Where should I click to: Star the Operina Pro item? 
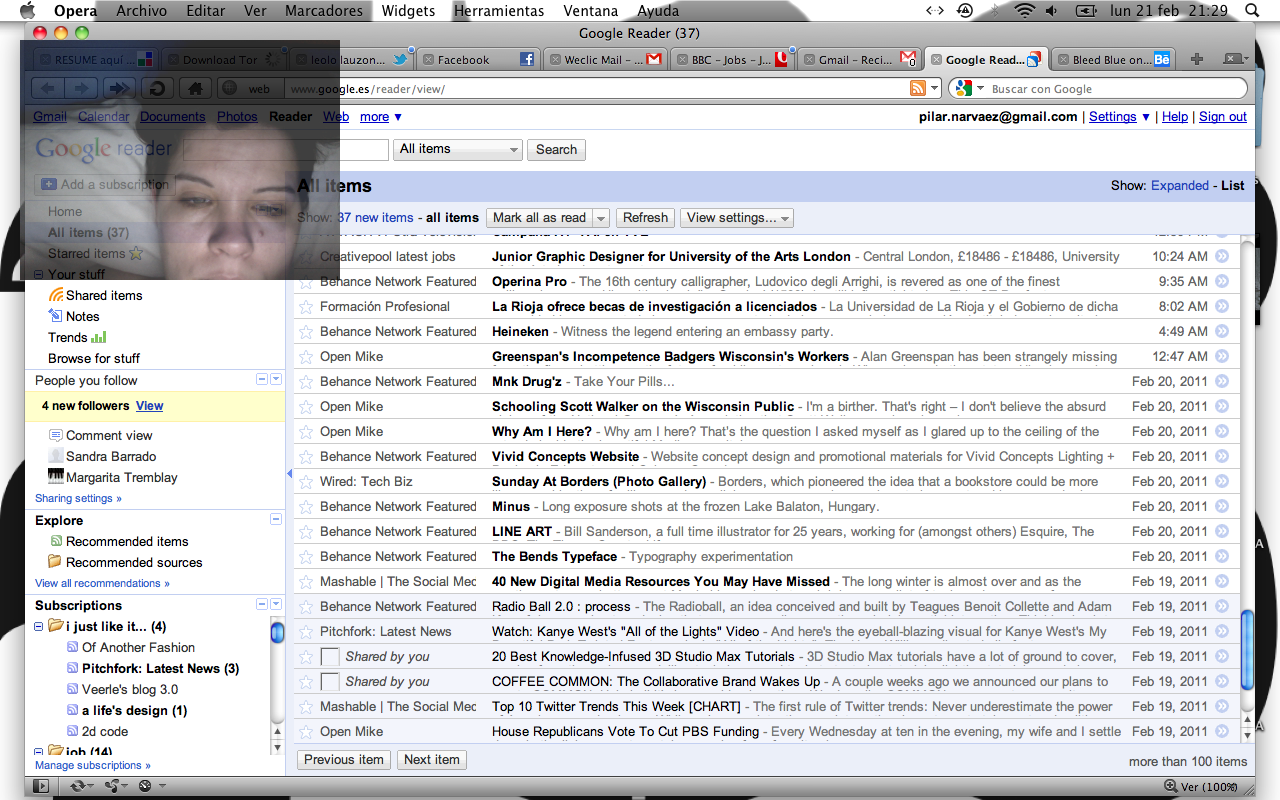click(306, 282)
